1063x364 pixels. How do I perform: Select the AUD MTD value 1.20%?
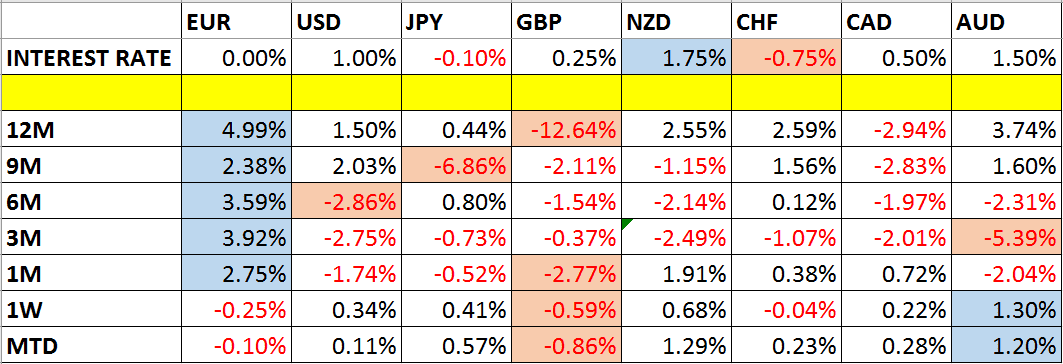pos(1008,346)
